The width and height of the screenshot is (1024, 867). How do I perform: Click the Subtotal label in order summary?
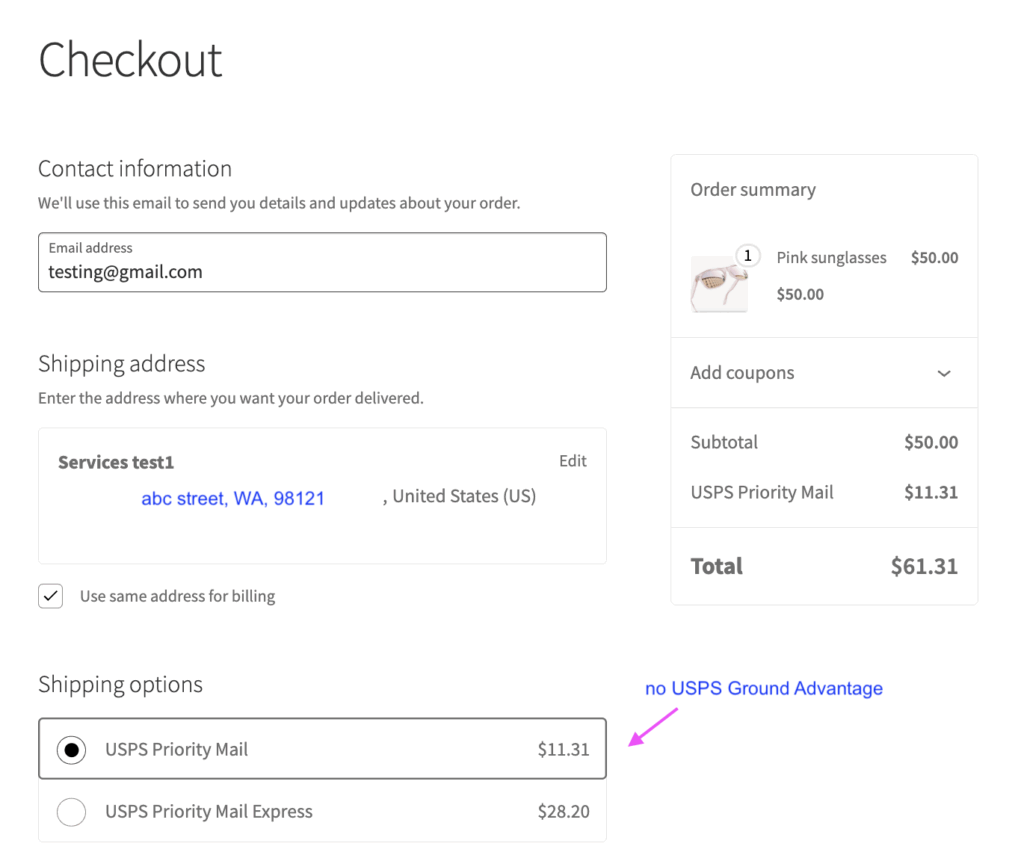(x=724, y=442)
